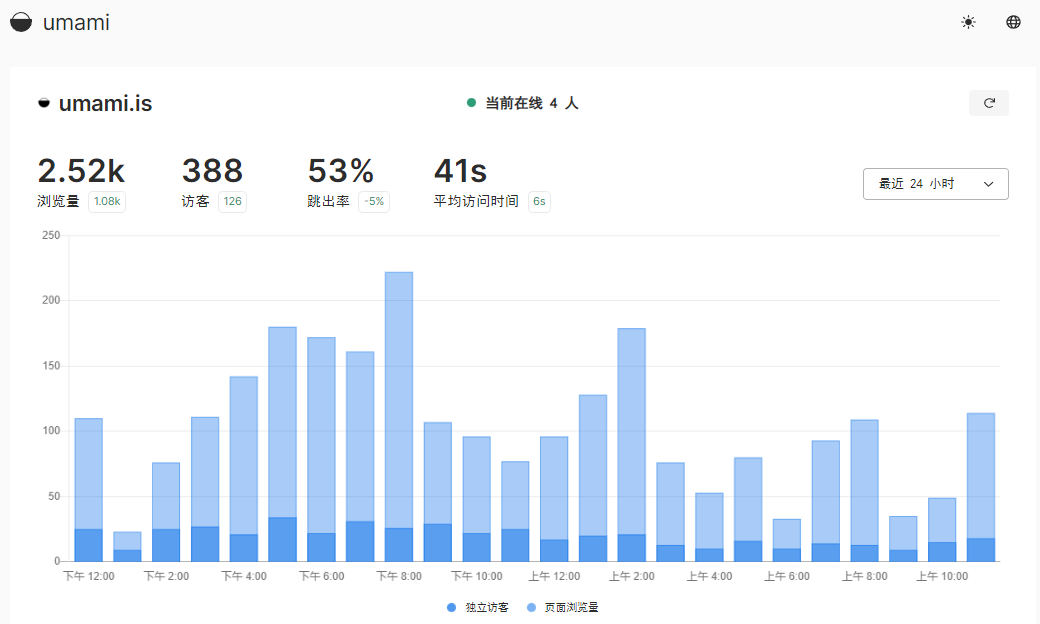The width and height of the screenshot is (1040, 624).
Task: Click the 53% 跳出率 metric
Action: pos(340,172)
